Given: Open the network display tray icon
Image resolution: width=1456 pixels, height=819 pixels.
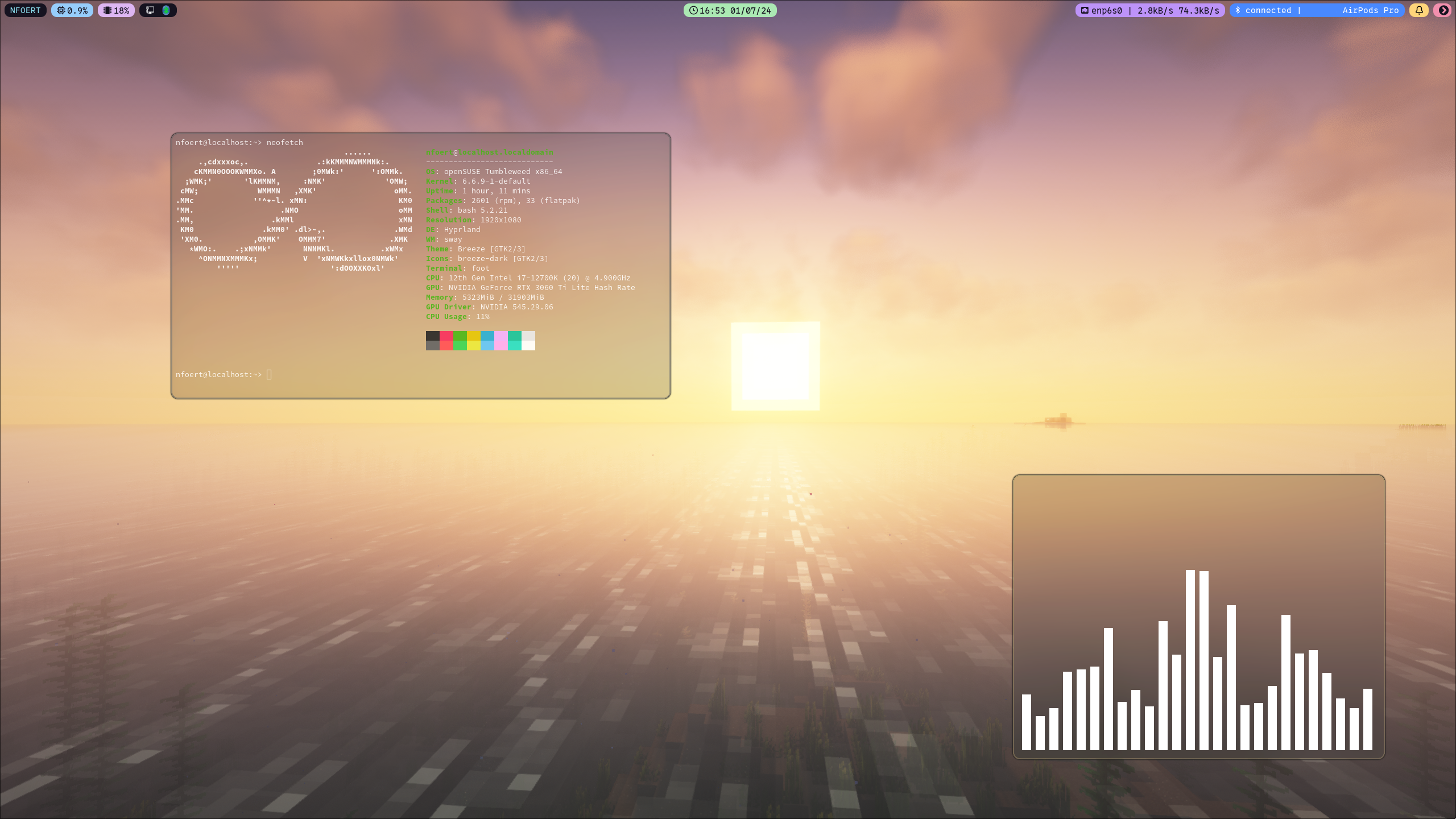Looking at the screenshot, I should point(150,10).
